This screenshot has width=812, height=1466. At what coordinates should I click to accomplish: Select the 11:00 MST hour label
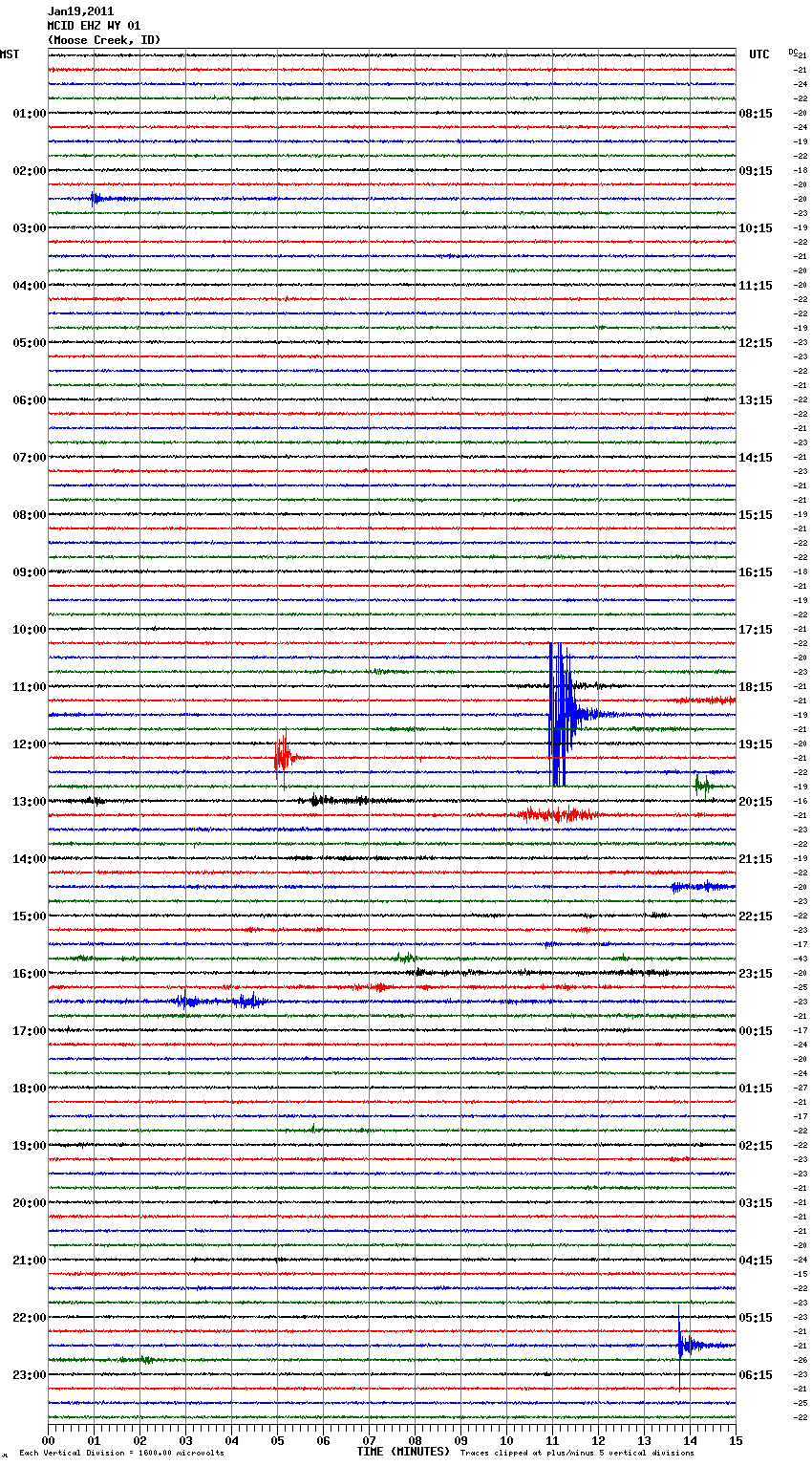pos(29,687)
